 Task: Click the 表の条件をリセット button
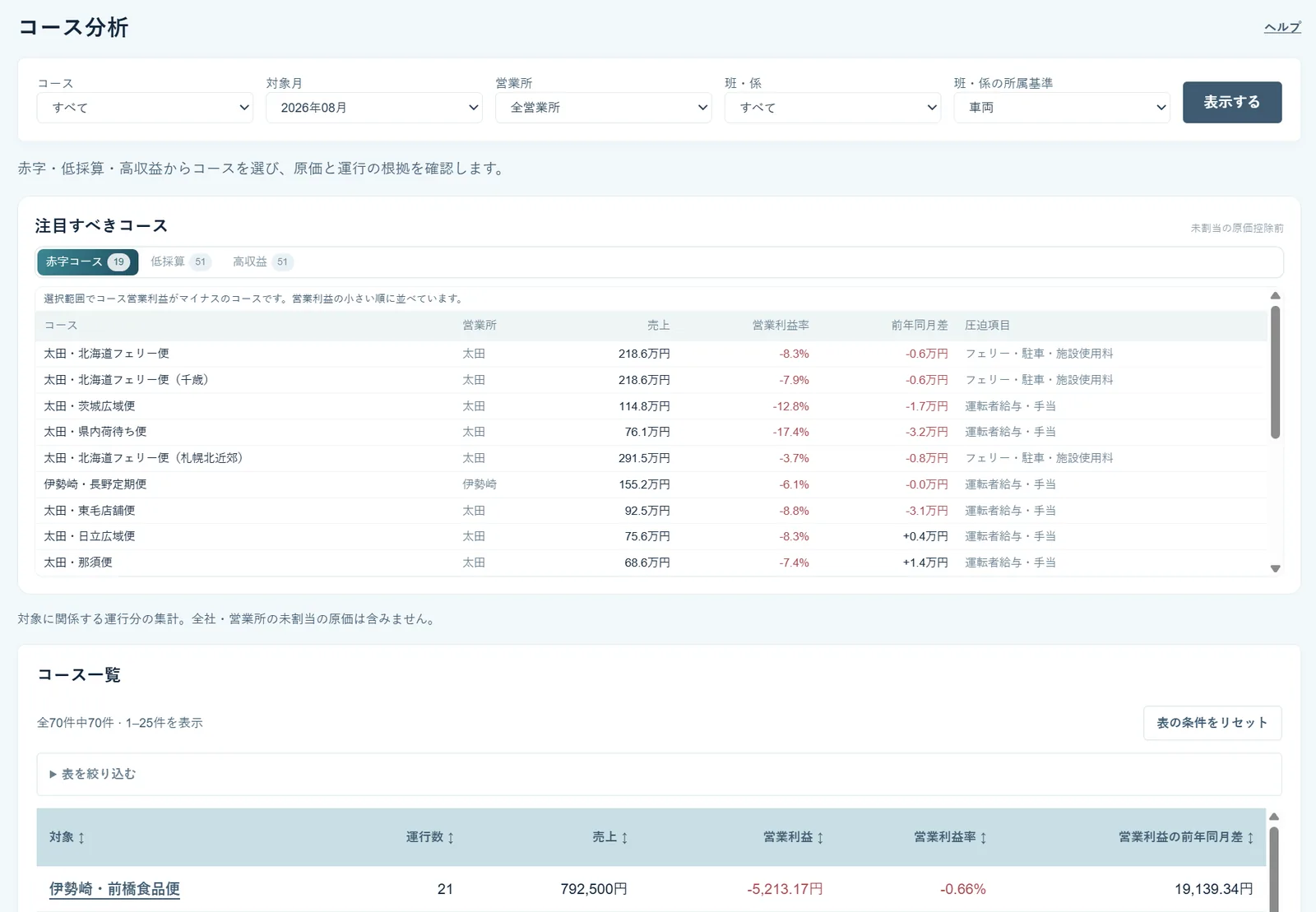[x=1212, y=723]
